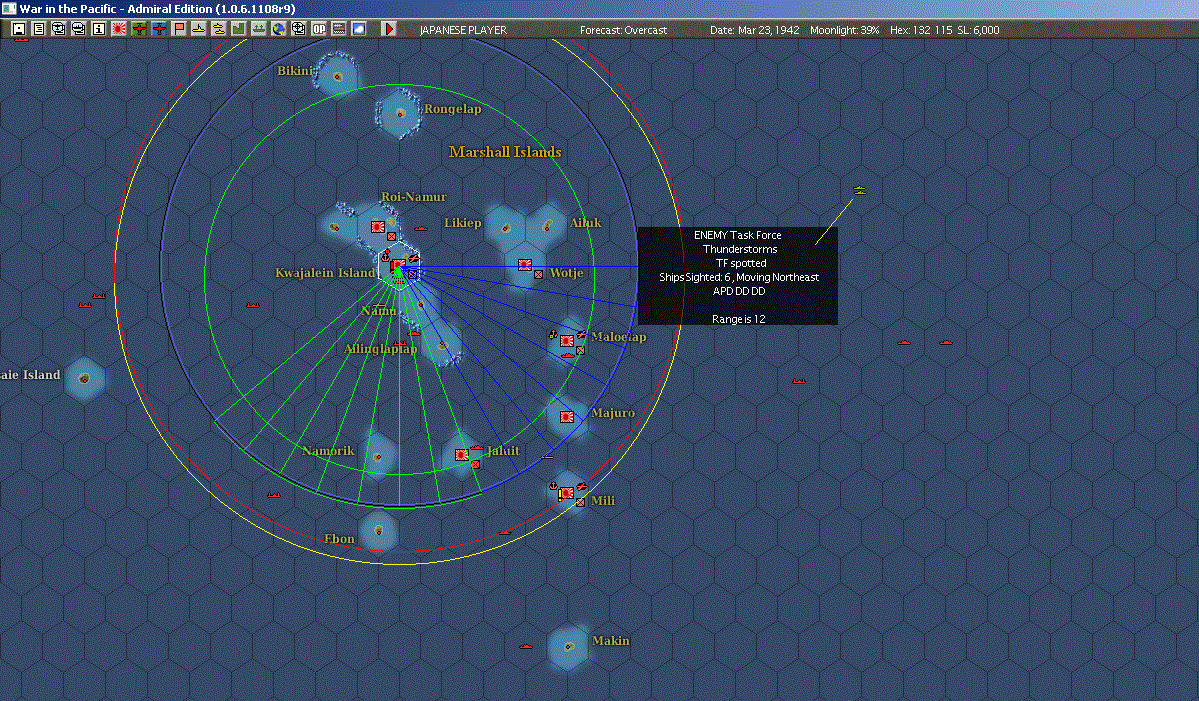Click the save-disk icon starting the toolbar
Screen dimensions: 1199x701
(19, 29)
